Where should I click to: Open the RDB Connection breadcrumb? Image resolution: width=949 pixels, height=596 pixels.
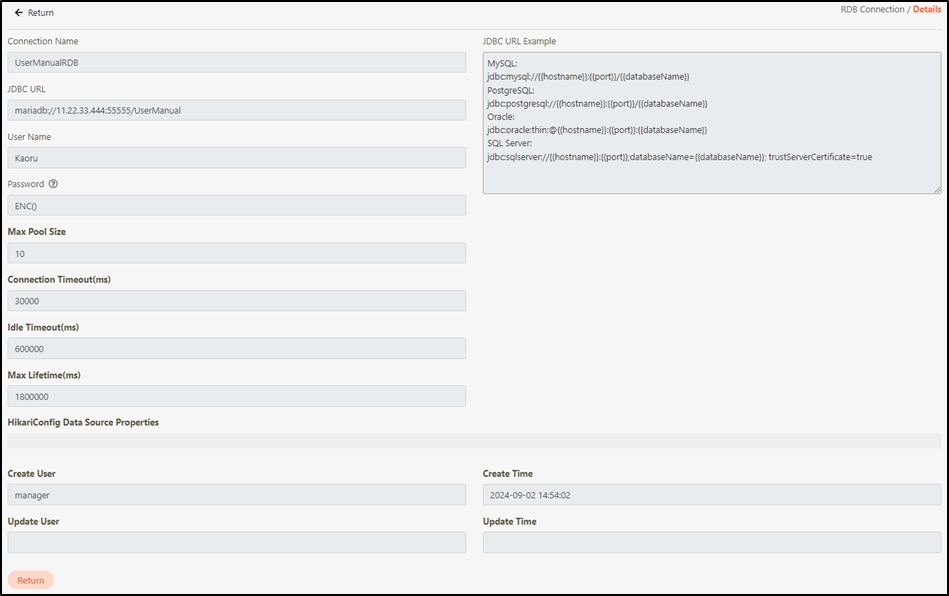[873, 10]
